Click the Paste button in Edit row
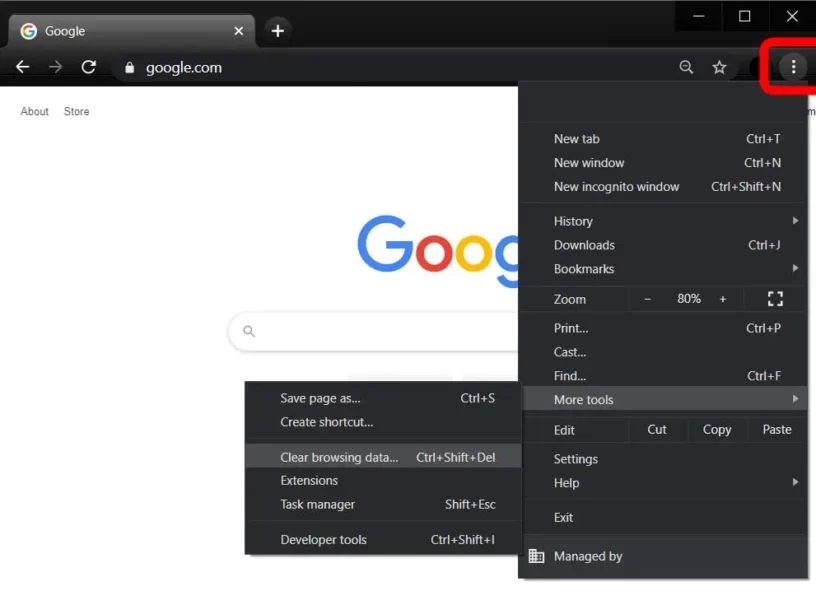This screenshot has height=600, width=816. coord(777,430)
